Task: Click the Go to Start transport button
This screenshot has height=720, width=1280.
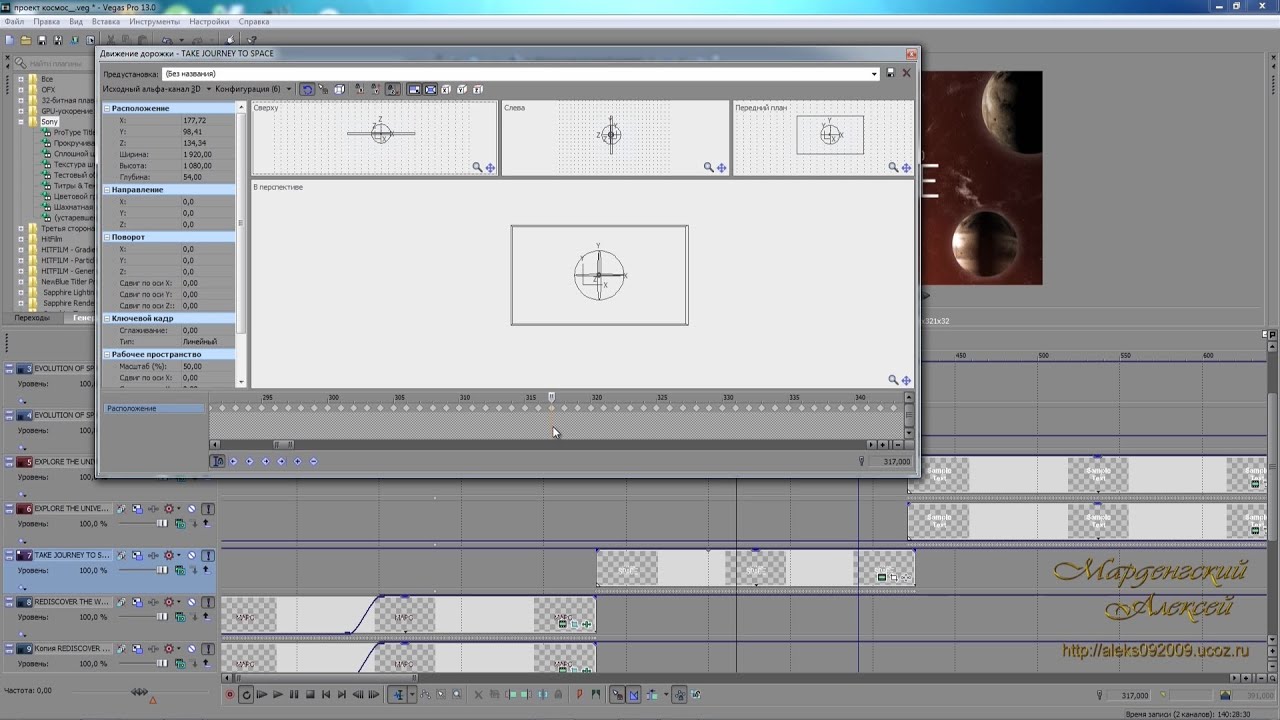Action: [x=326, y=694]
